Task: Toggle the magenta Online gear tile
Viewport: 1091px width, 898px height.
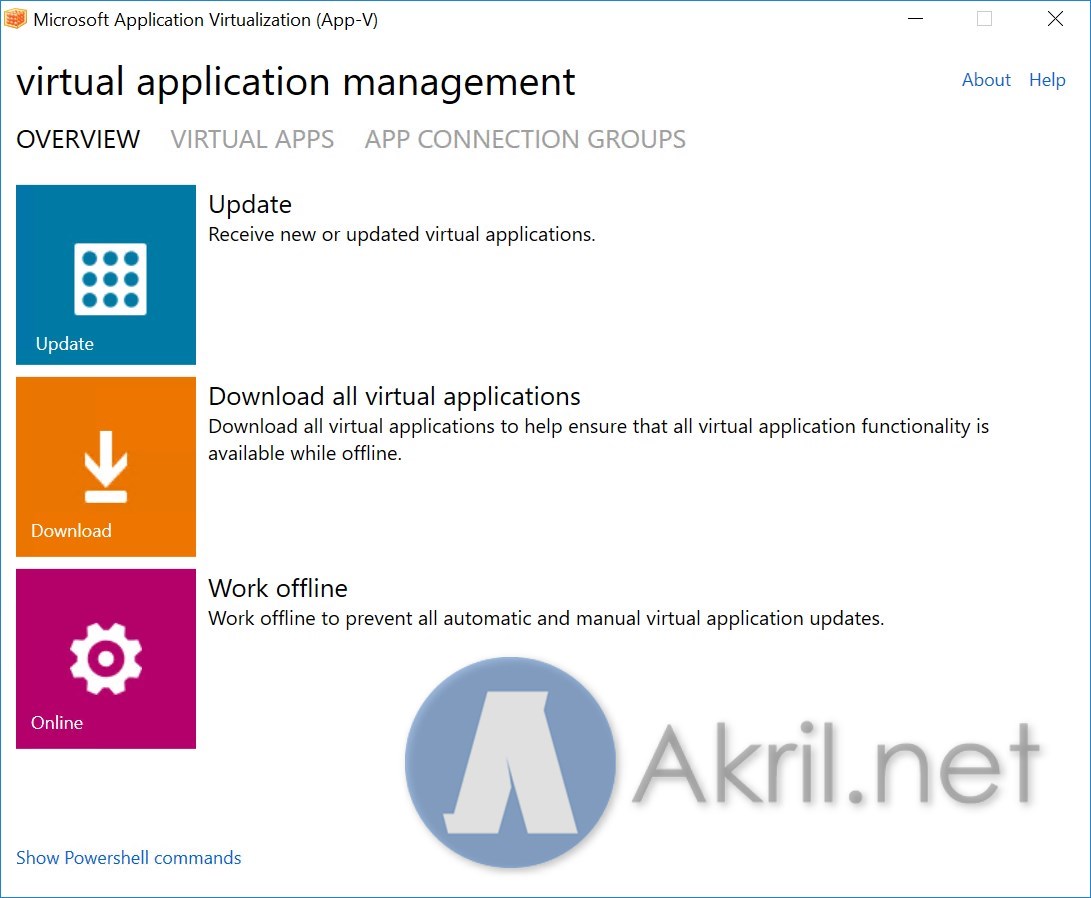Action: (106, 659)
